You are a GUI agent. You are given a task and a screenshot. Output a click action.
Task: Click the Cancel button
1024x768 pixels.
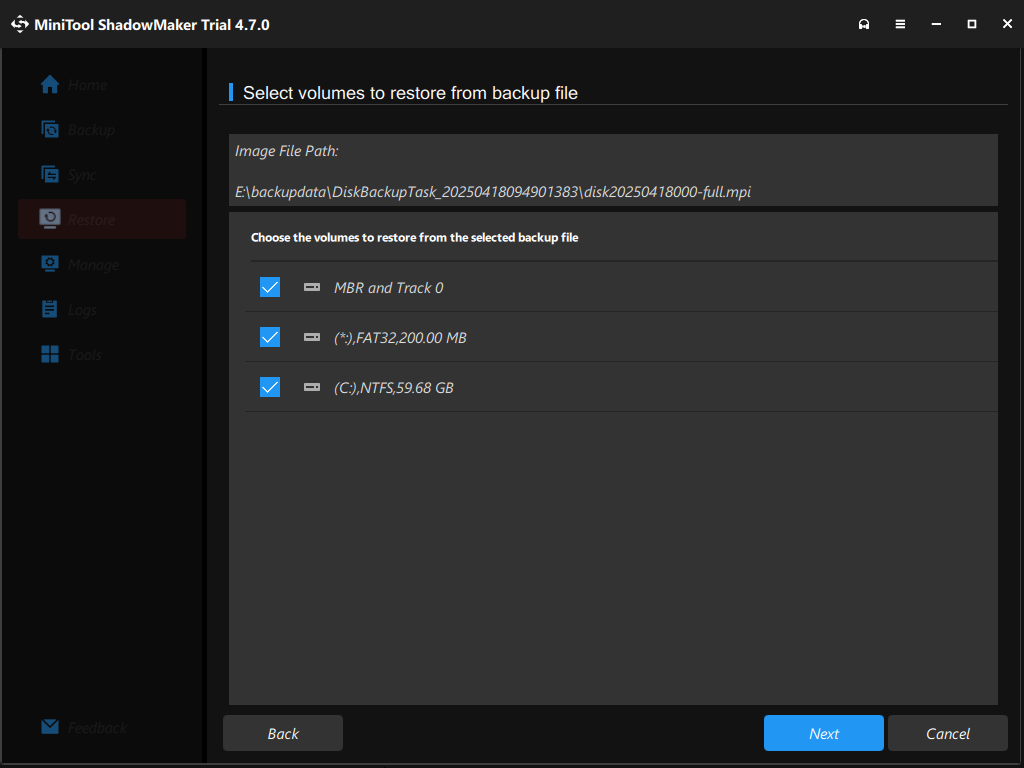947,733
